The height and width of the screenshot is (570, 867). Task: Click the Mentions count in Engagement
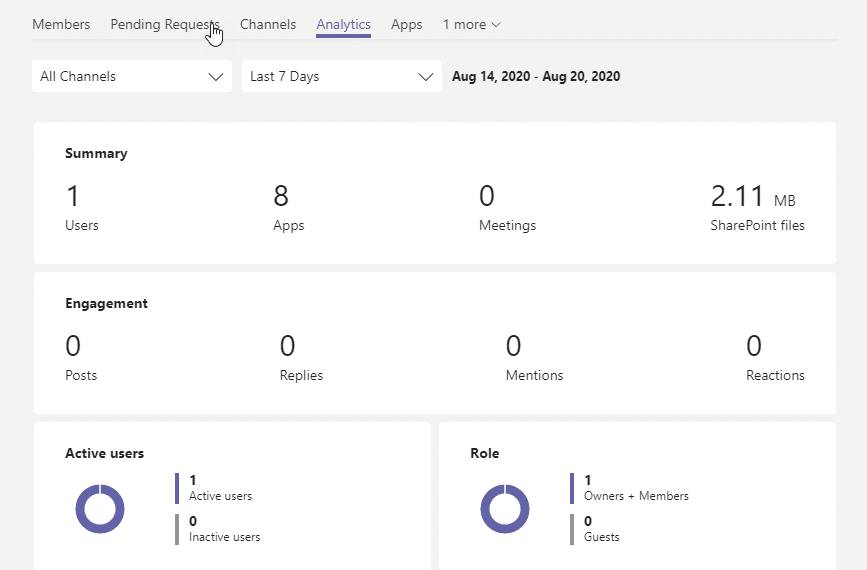[513, 346]
